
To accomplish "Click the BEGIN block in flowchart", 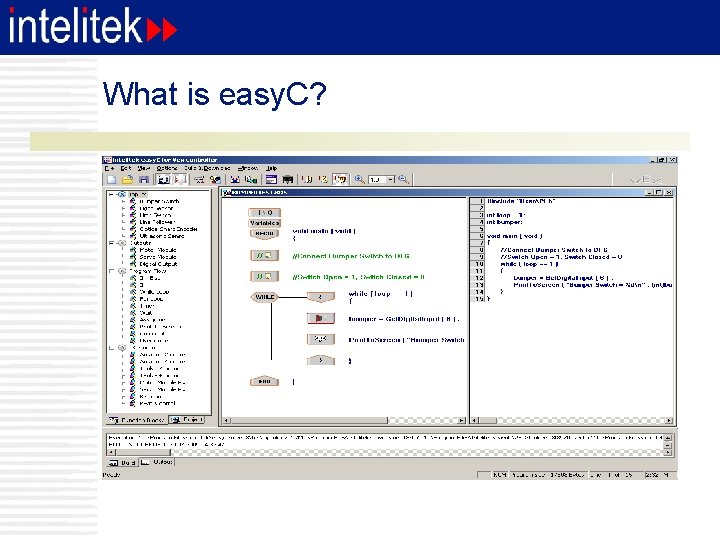I will 264,234.
